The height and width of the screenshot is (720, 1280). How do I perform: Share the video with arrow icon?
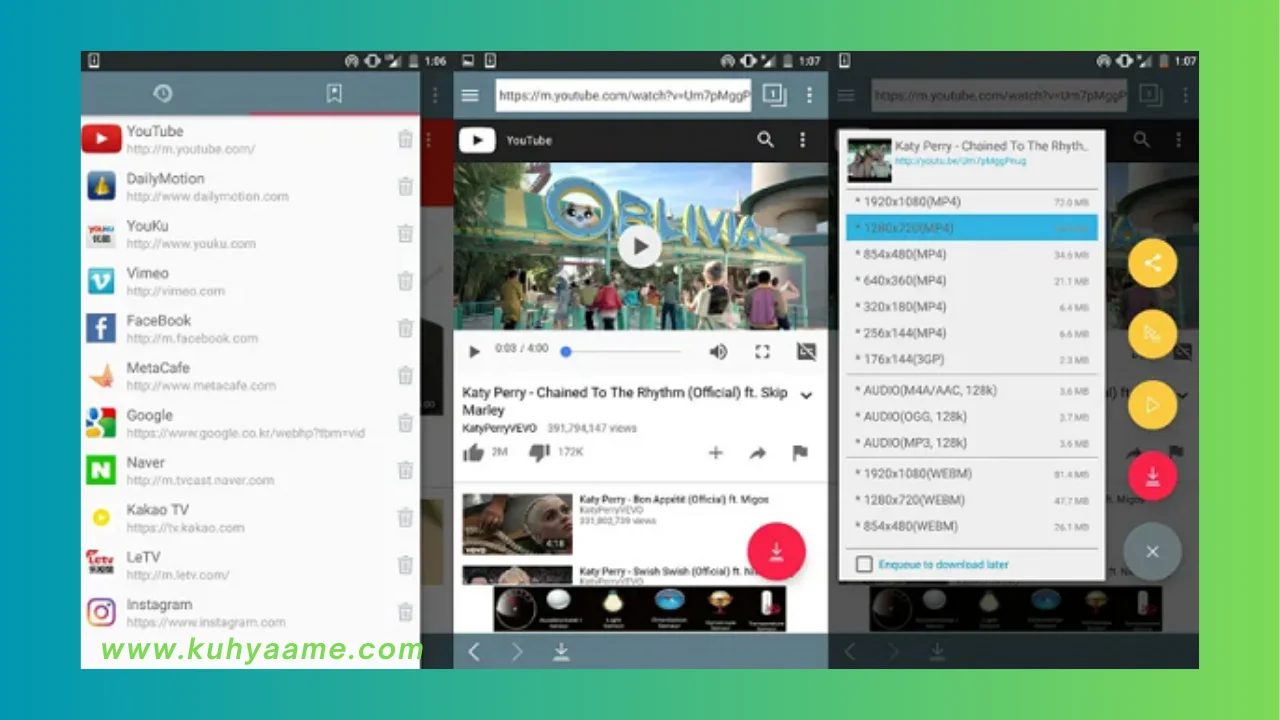pyautogui.click(x=757, y=453)
